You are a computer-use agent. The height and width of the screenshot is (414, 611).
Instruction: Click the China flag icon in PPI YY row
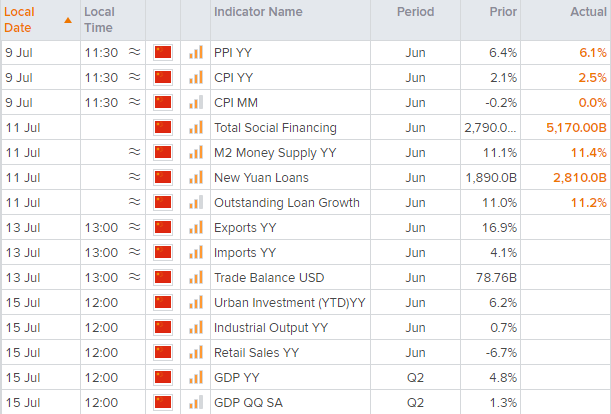pyautogui.click(x=163, y=53)
